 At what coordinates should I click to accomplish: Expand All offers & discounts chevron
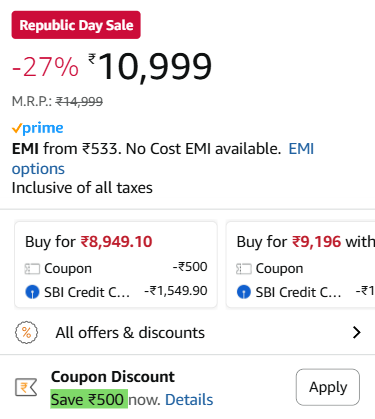357,332
